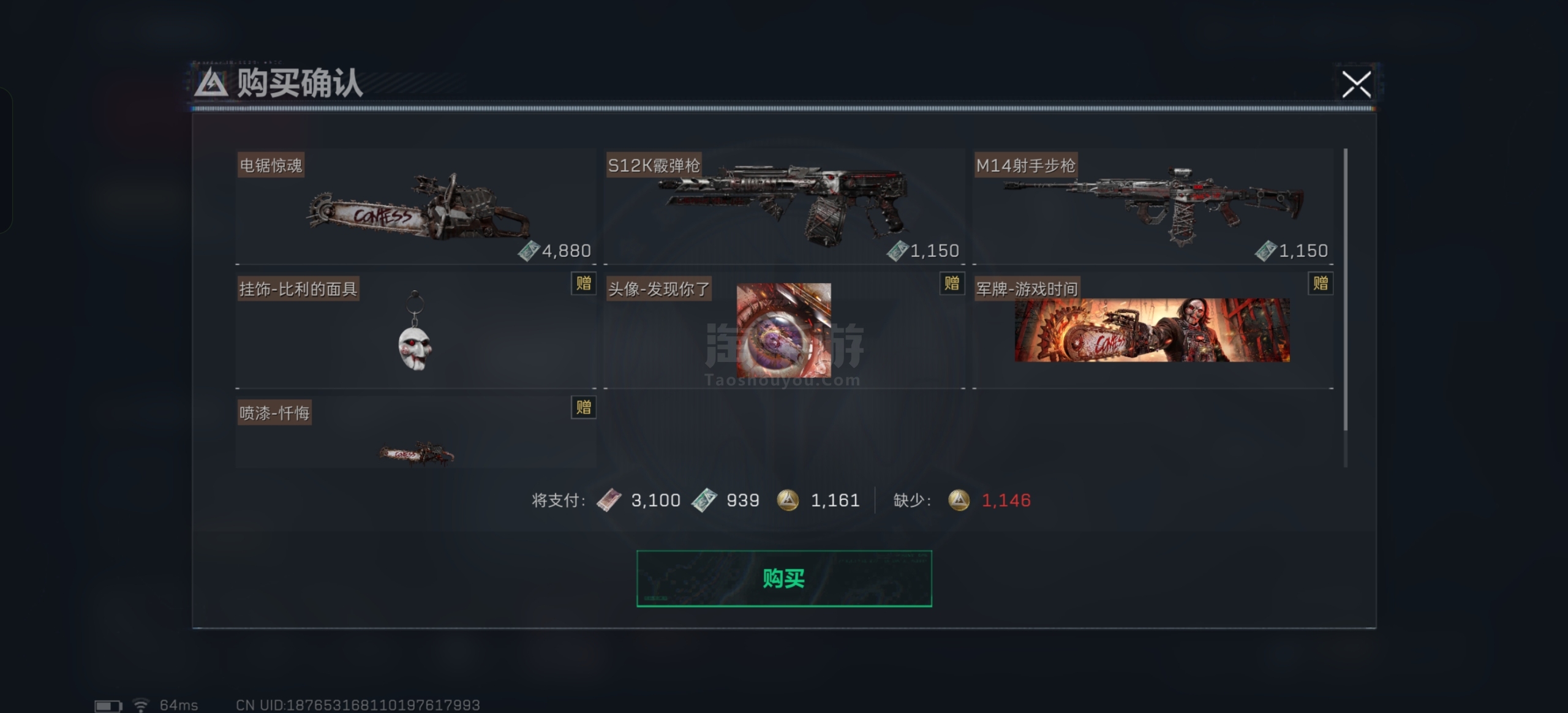Click the 赠 gift badge on 忏悔 spray
1568x713 pixels.
[x=584, y=407]
